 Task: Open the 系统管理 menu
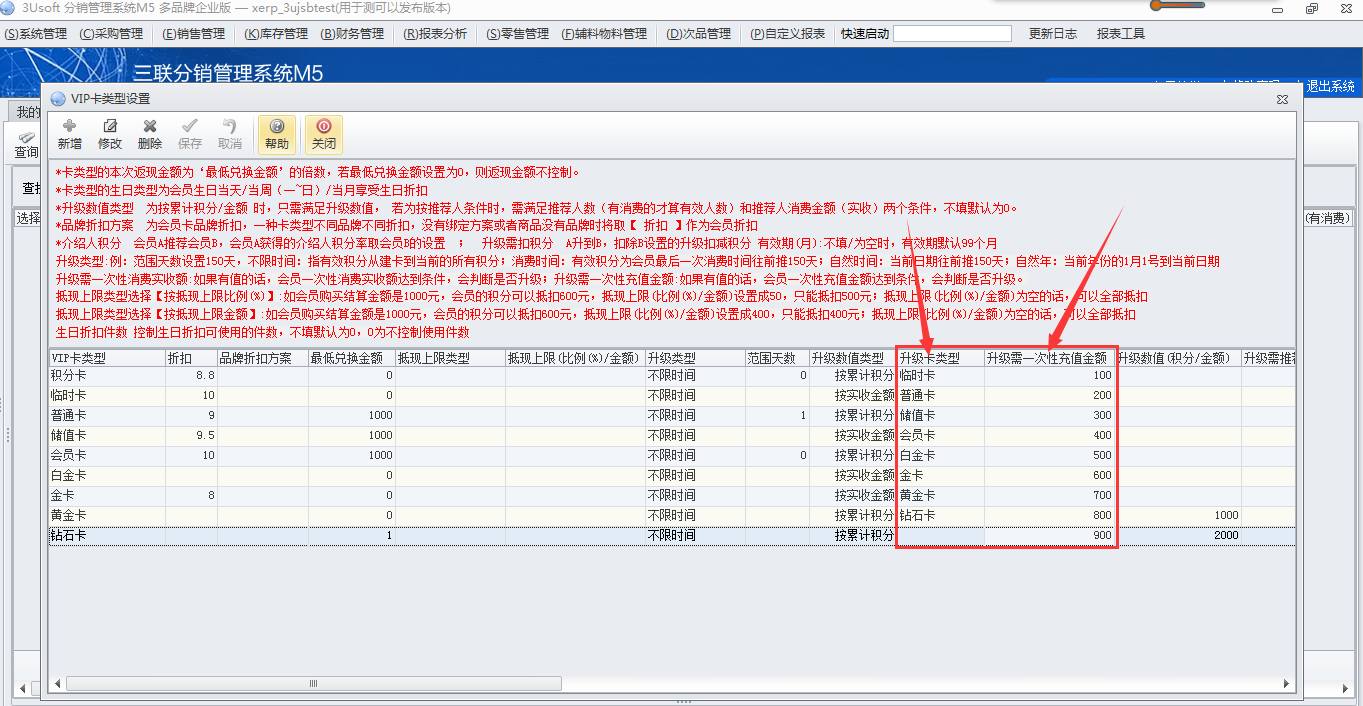[36, 34]
